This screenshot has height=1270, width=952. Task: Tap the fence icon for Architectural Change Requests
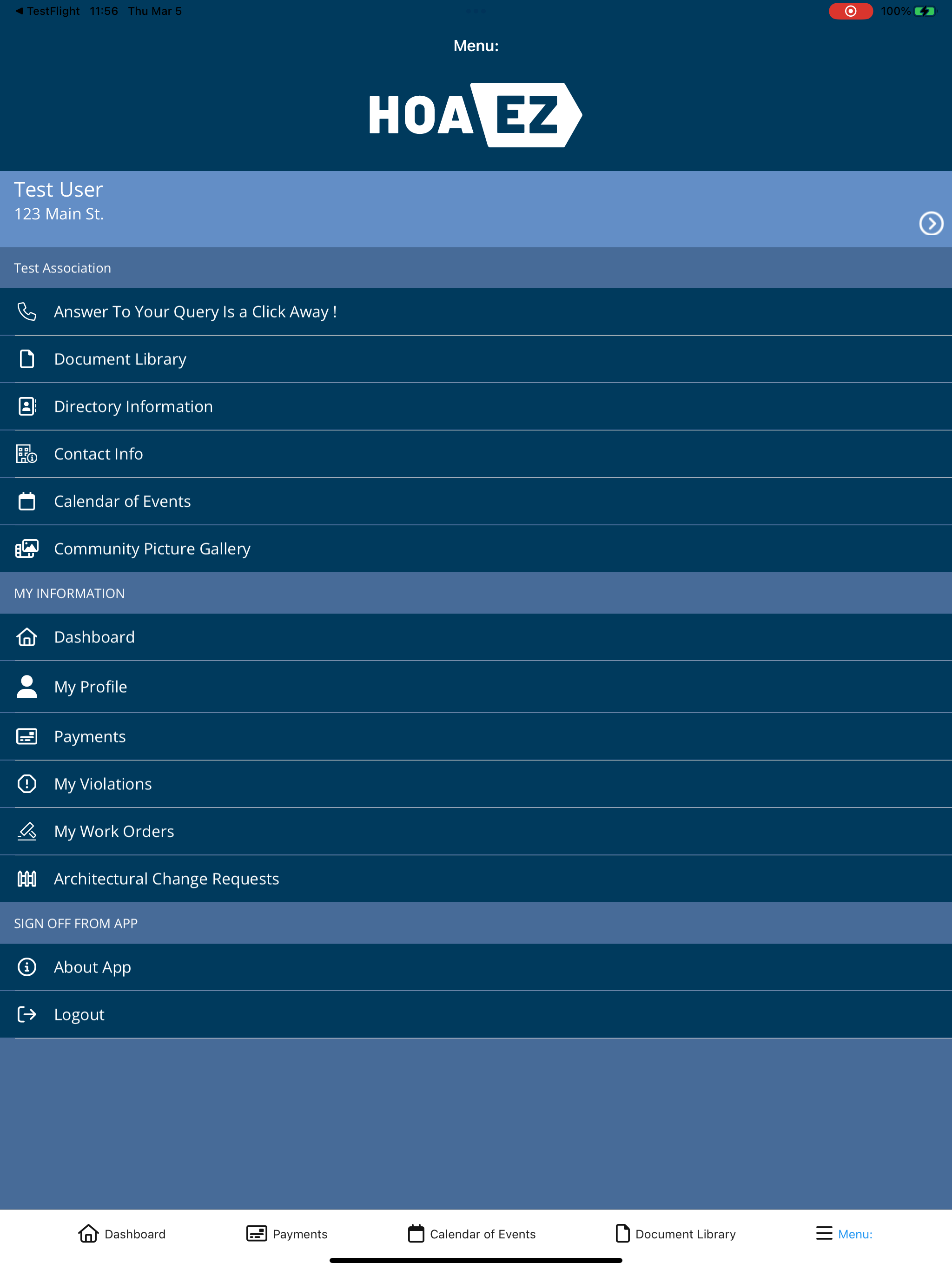[x=26, y=879]
